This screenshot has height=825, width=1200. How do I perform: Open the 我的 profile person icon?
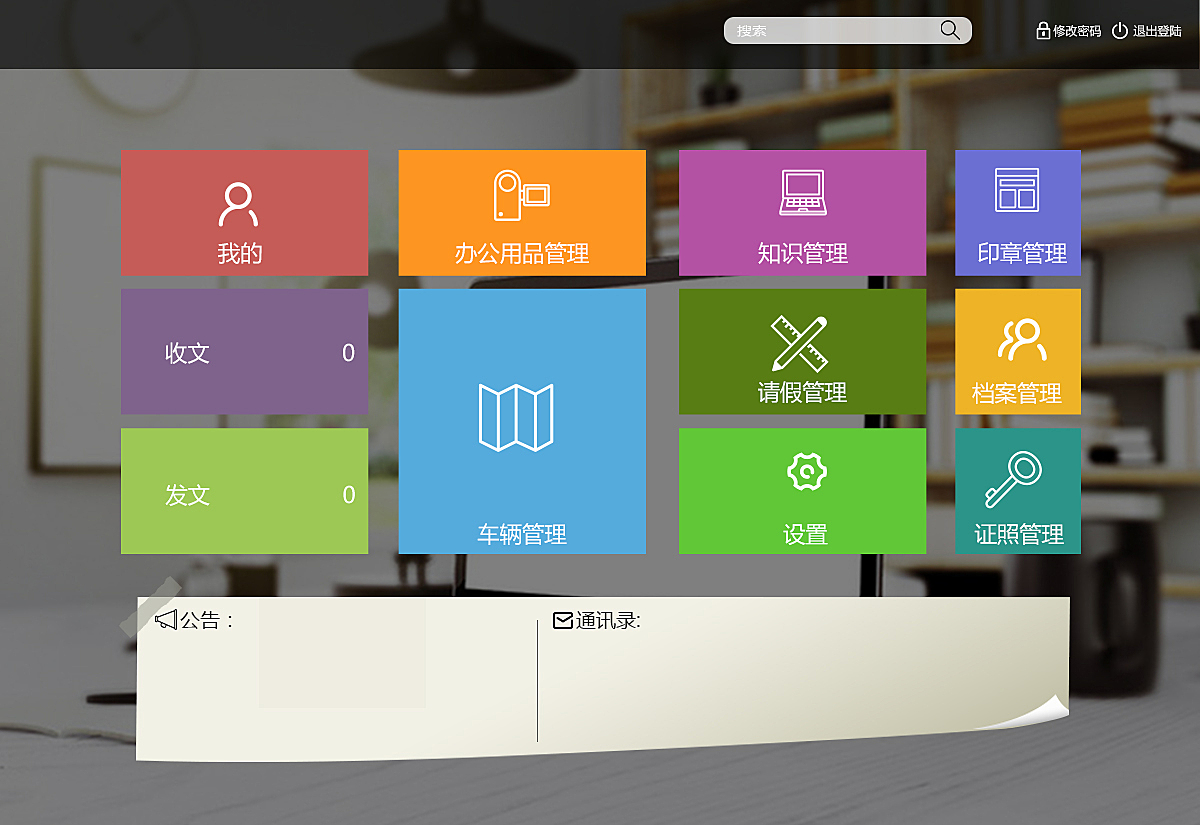pos(238,204)
